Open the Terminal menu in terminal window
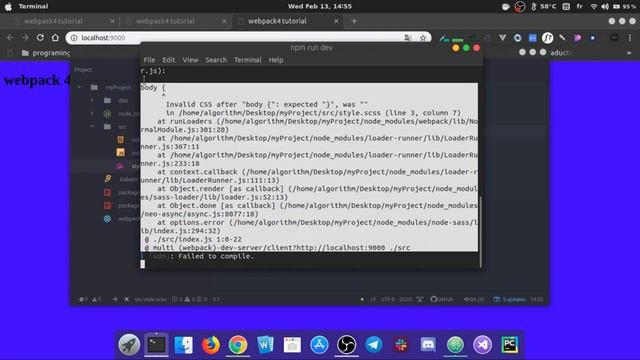The image size is (640, 360). tap(248, 60)
